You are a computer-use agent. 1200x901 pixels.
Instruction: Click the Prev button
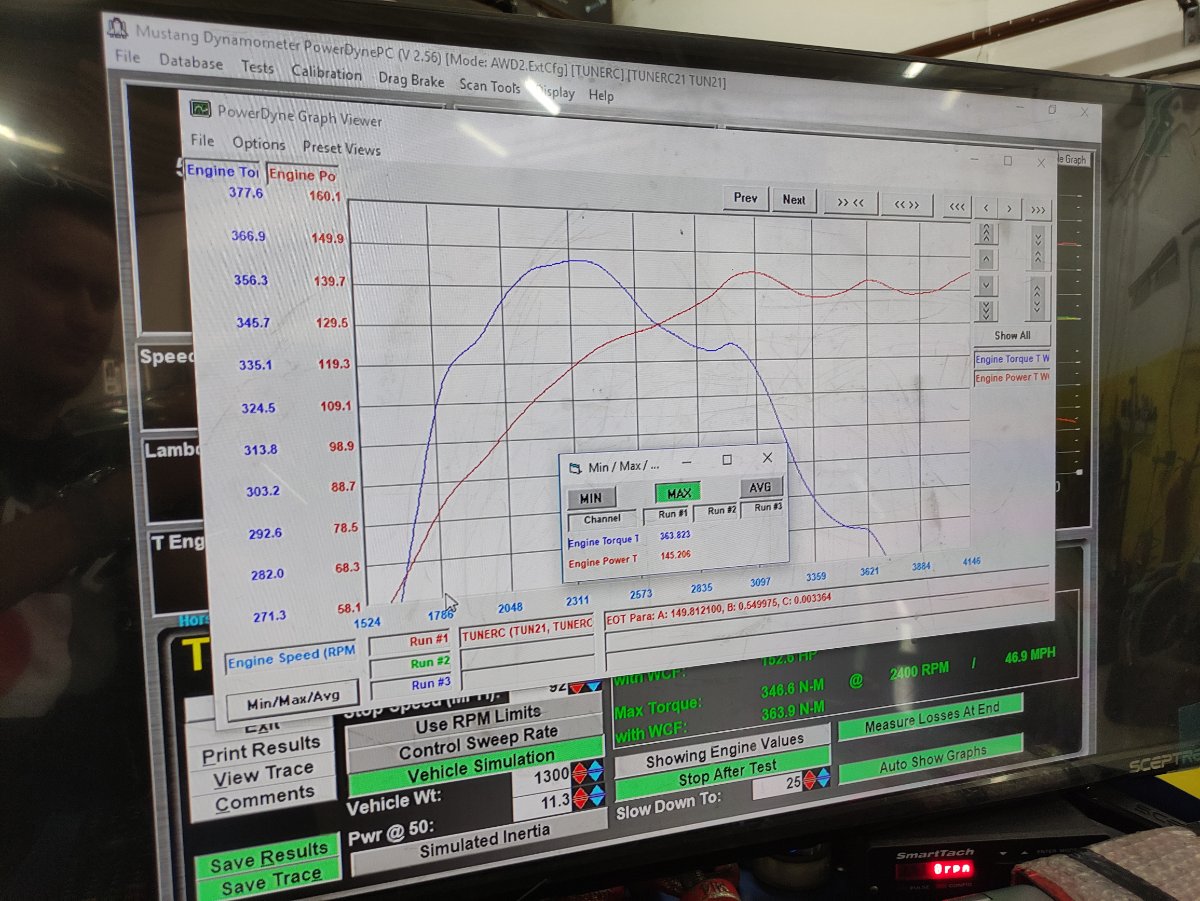click(x=745, y=198)
